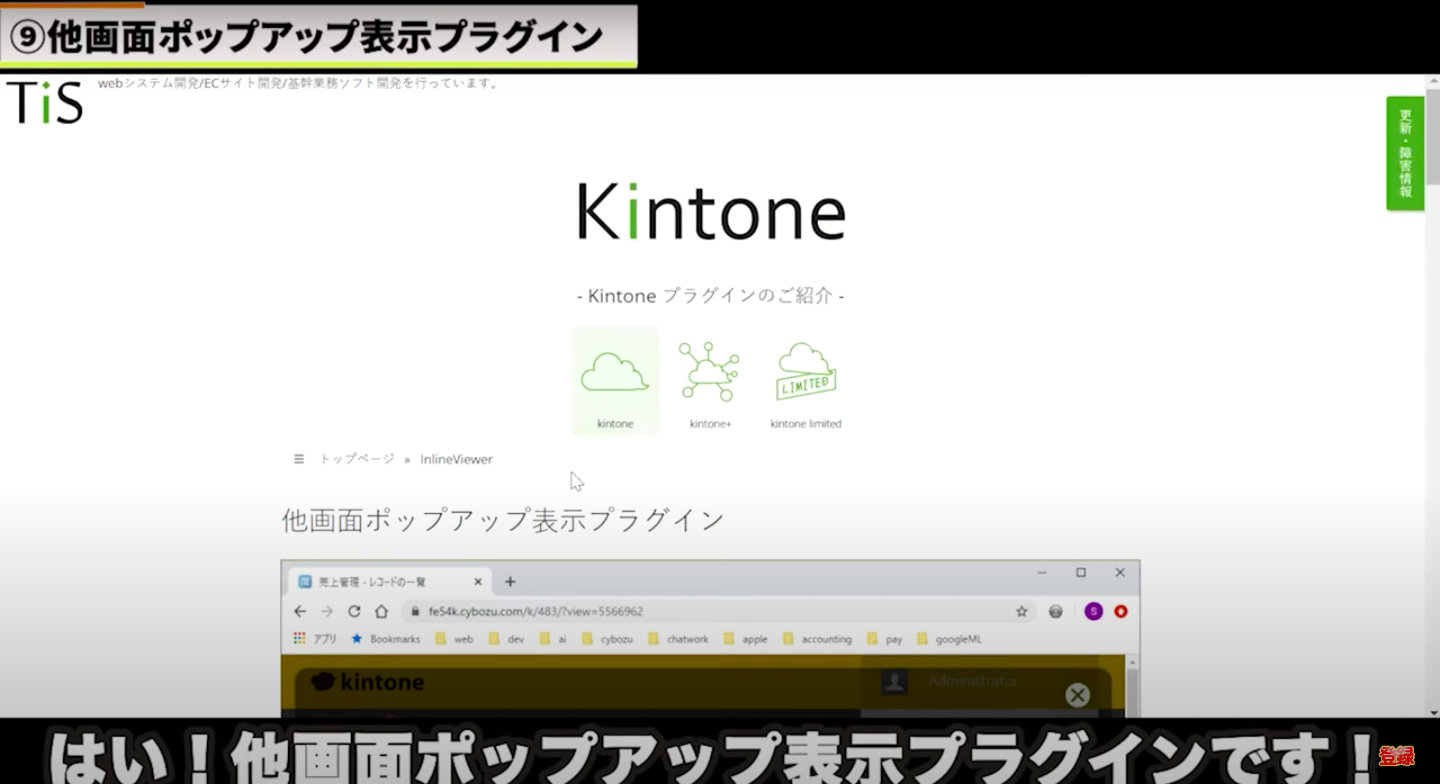1440x784 pixels.
Task: Open the green 更新・障害情報 side tab
Action: pyautogui.click(x=1405, y=153)
